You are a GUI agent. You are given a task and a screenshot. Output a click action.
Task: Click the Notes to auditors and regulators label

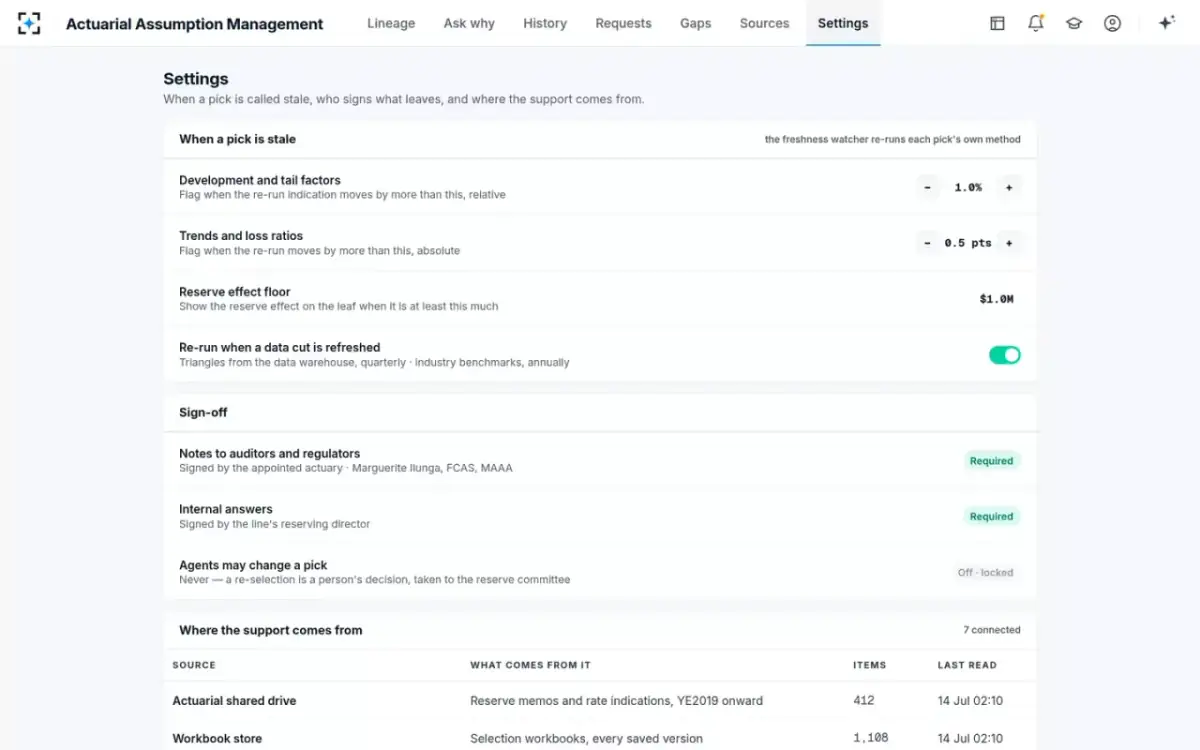pos(269,453)
